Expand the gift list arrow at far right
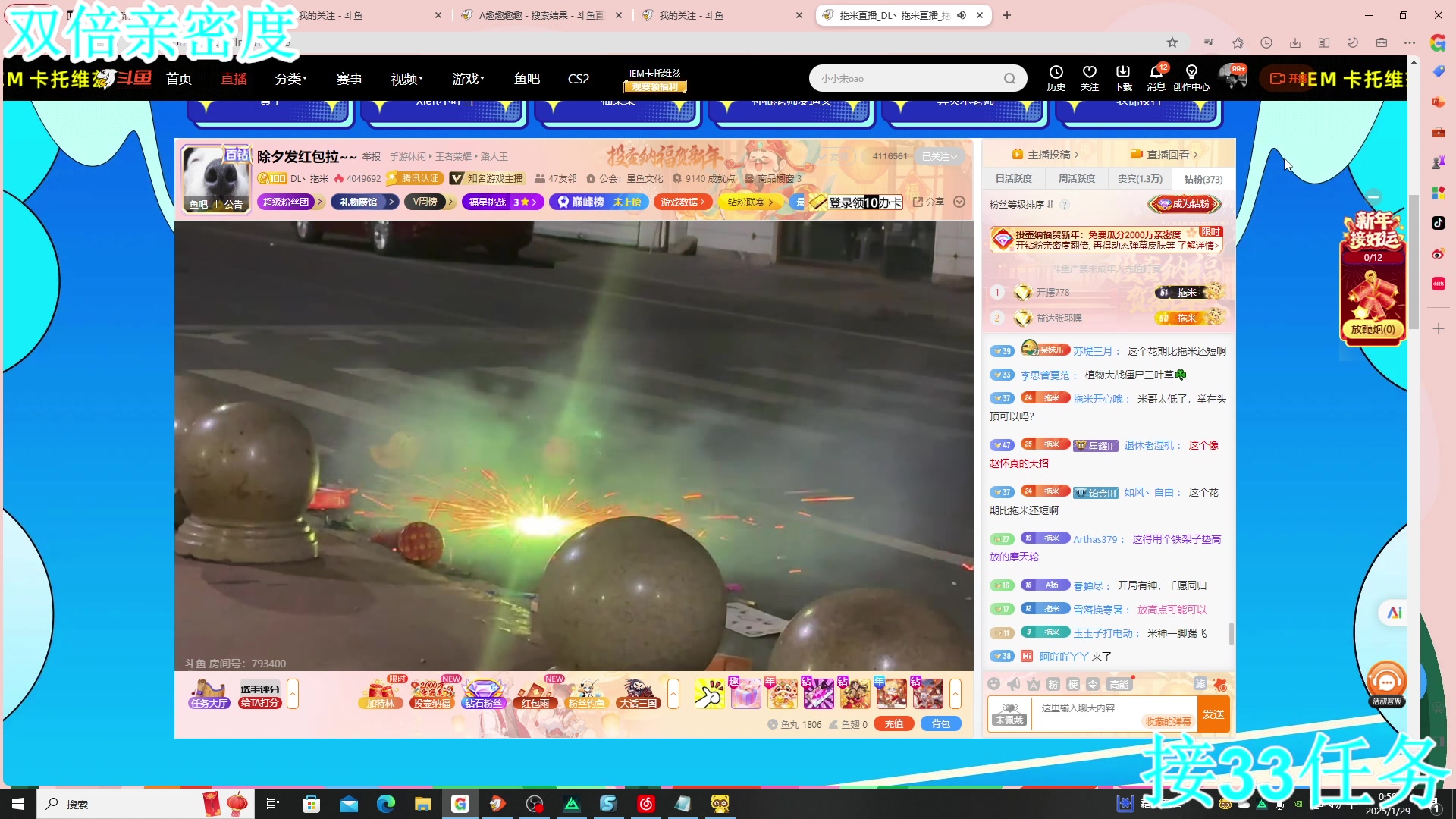Image resolution: width=1456 pixels, height=819 pixels. [x=955, y=694]
